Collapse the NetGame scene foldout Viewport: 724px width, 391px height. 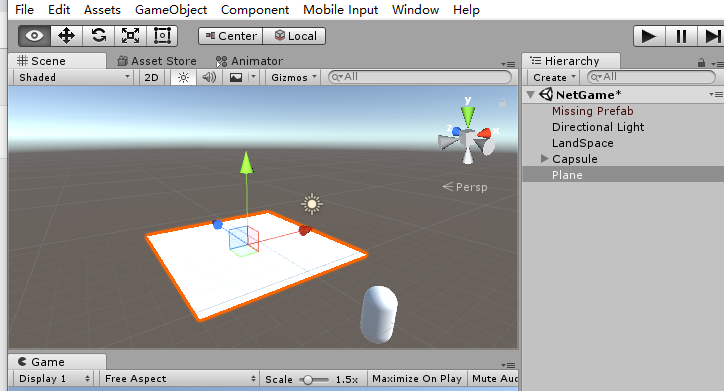(531, 95)
